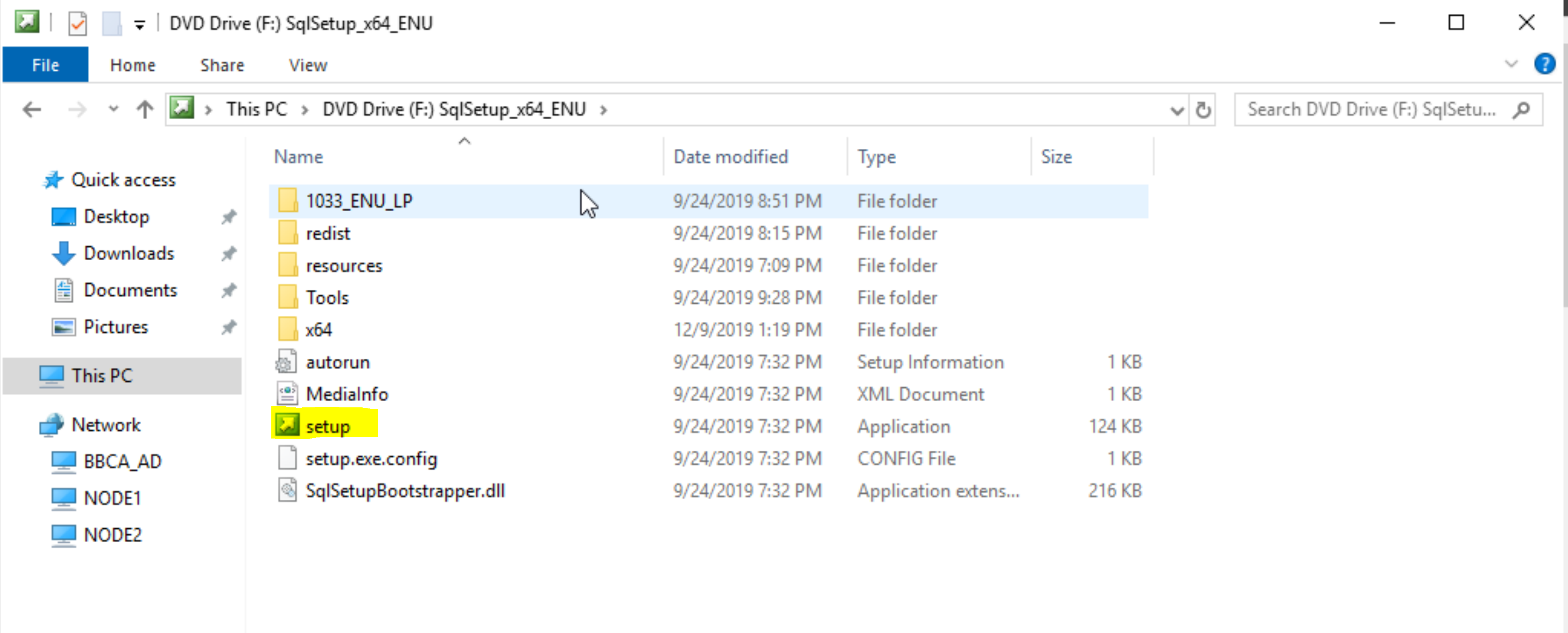Viewport: 1568px width, 633px height.
Task: Click DVD Drive (F:) breadcrumb segment
Action: tap(454, 110)
